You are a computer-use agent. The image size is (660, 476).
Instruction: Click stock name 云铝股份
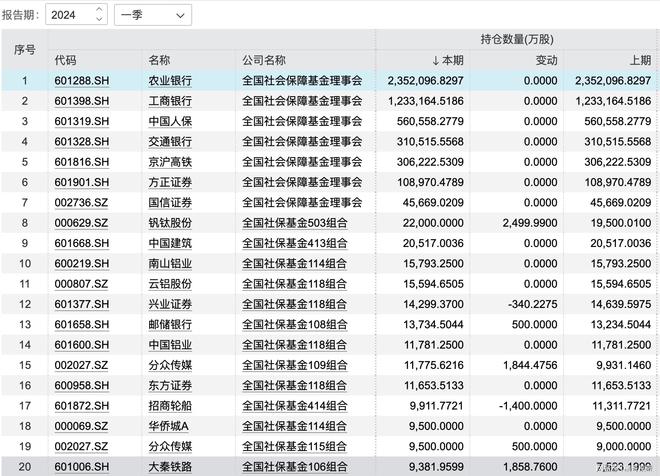point(170,284)
